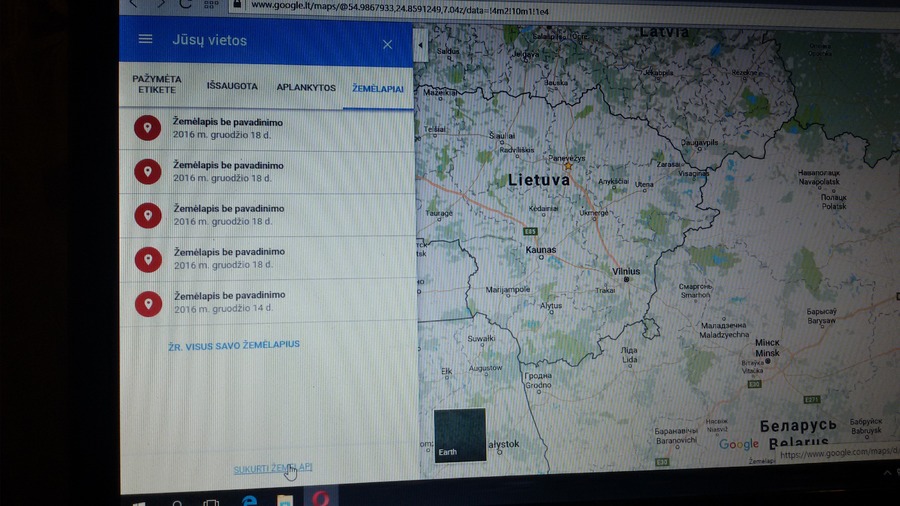Image resolution: width=900 pixels, height=506 pixels.
Task: Click the Belarus country label
Action: point(798,442)
